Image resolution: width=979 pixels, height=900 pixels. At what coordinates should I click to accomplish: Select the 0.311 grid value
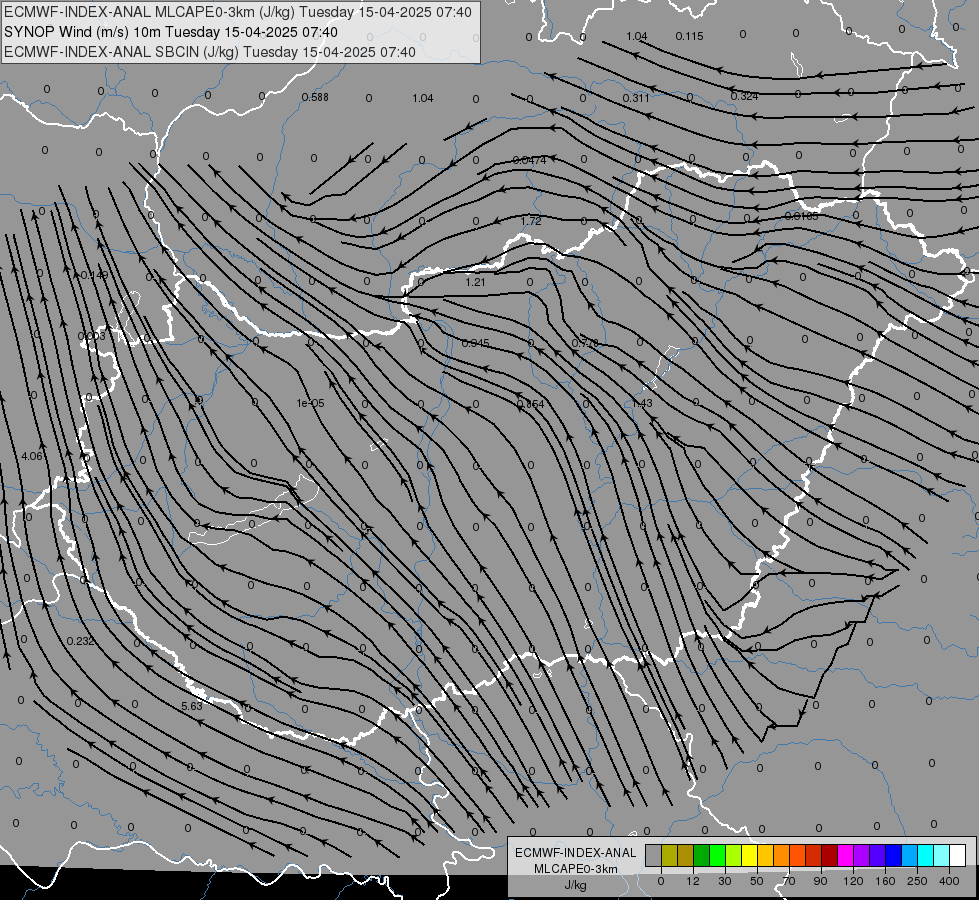coord(636,98)
